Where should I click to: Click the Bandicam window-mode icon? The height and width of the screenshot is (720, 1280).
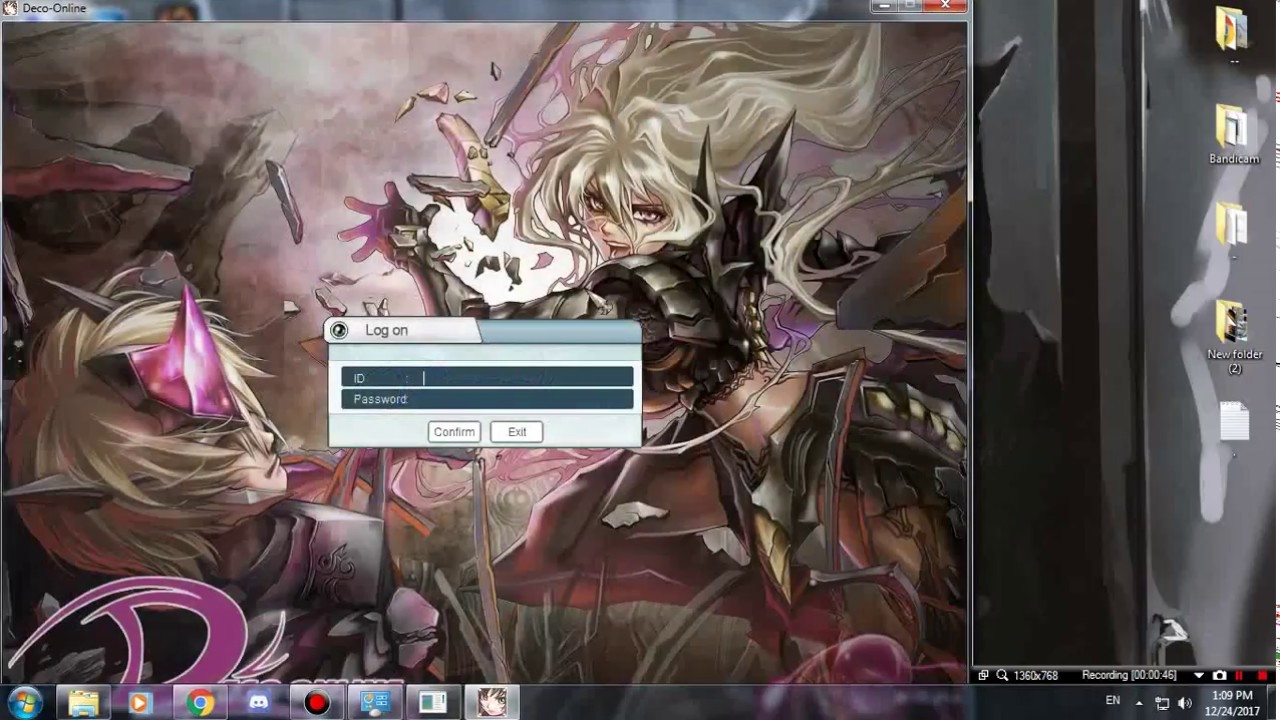click(983, 676)
